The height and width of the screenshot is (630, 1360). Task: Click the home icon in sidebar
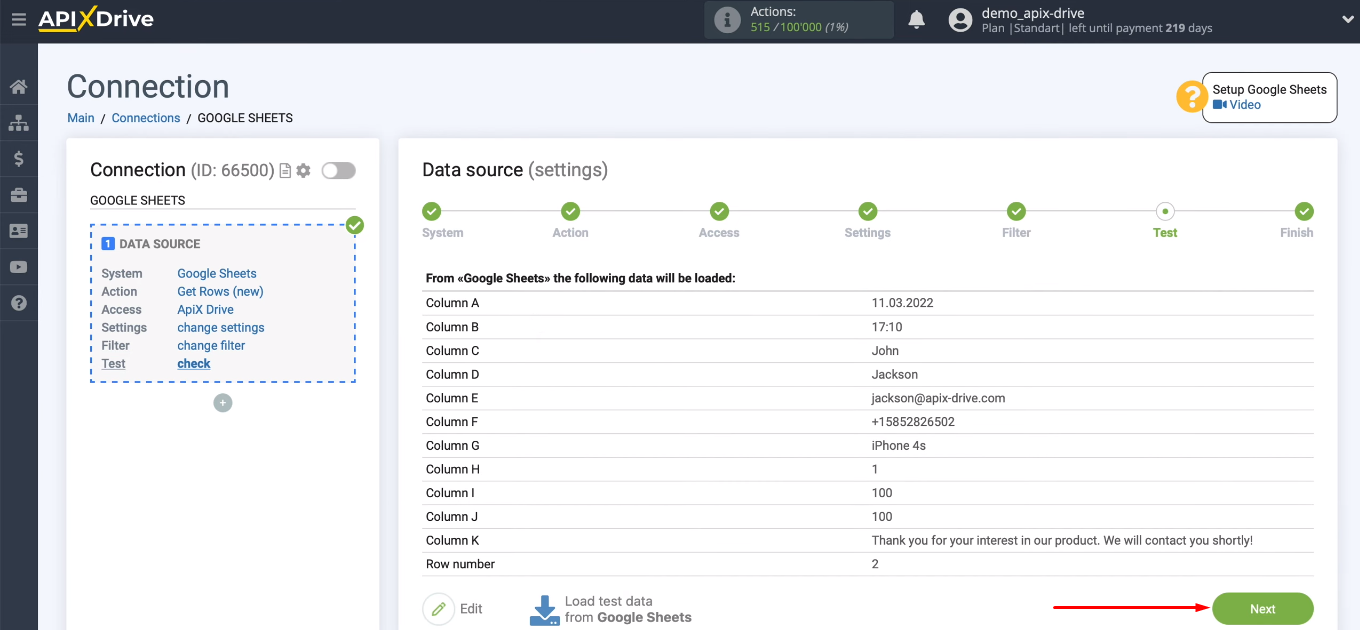(x=18, y=87)
